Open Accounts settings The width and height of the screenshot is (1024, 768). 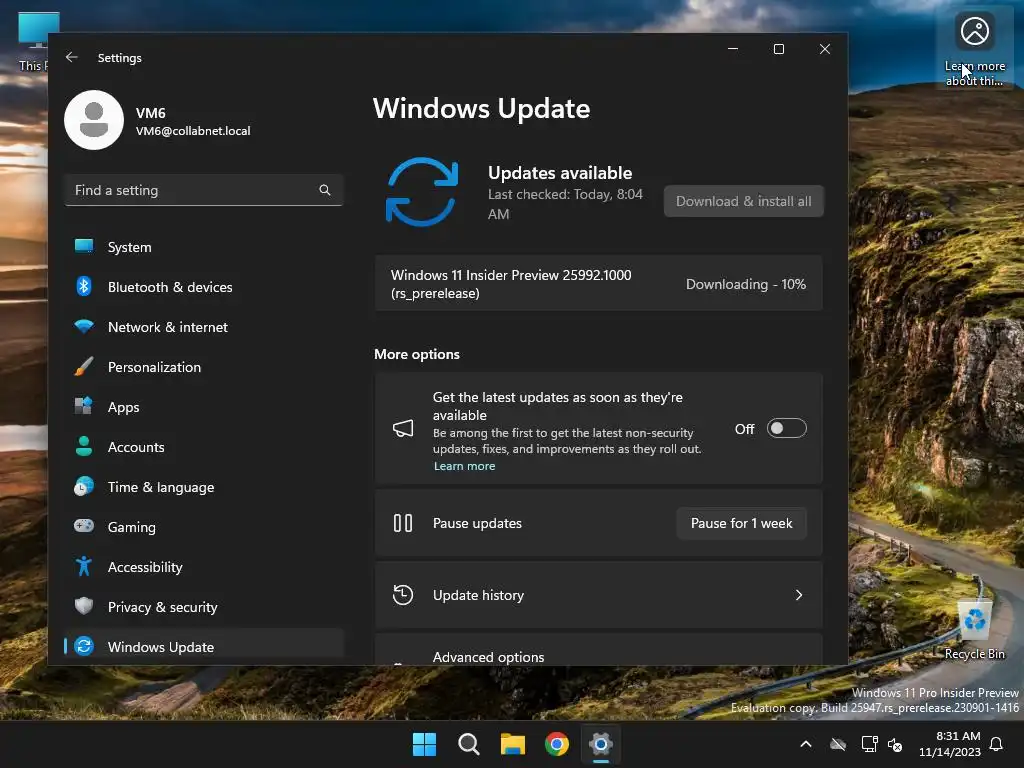click(204, 447)
